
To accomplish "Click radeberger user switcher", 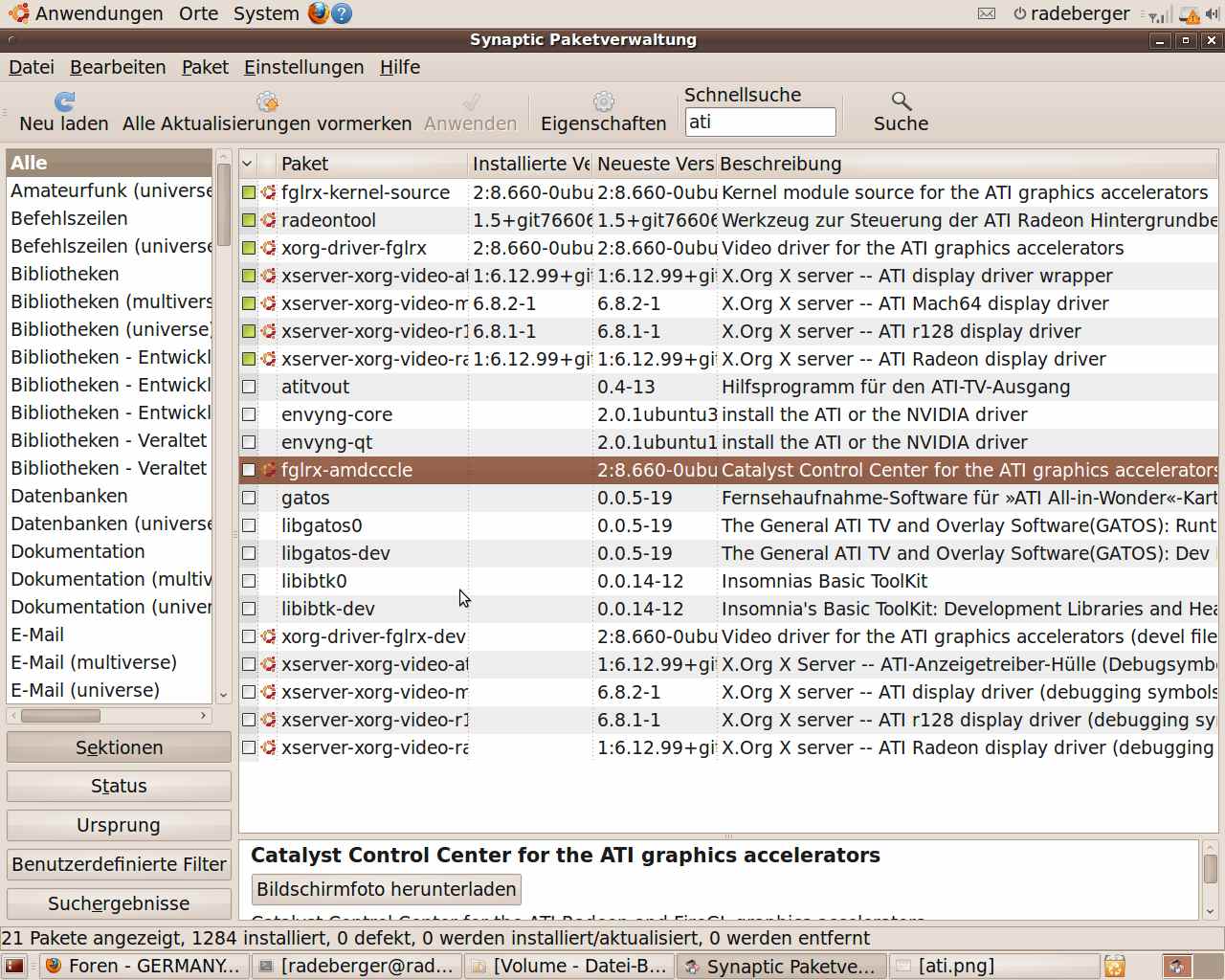I will 1072,13.
